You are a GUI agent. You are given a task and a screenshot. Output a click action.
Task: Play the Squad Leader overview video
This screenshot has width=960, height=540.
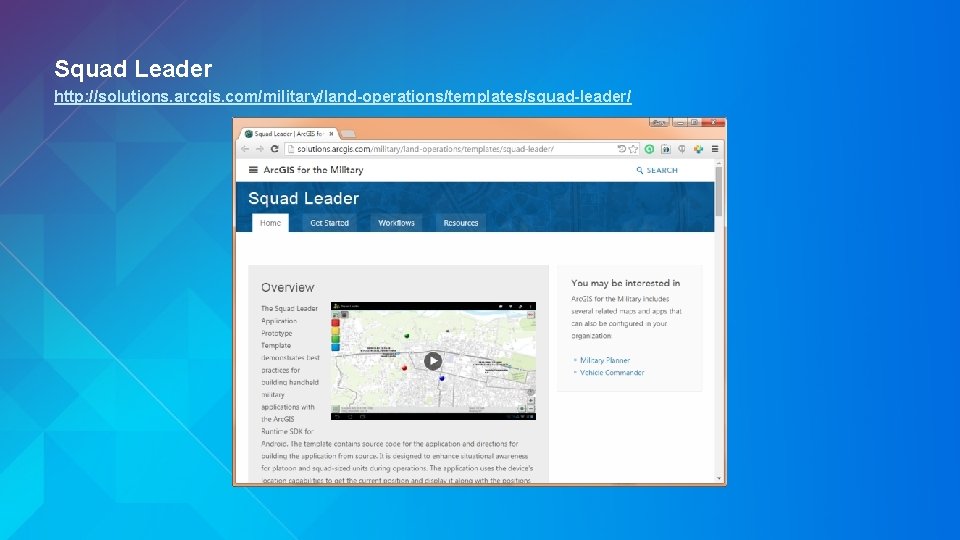[433, 361]
